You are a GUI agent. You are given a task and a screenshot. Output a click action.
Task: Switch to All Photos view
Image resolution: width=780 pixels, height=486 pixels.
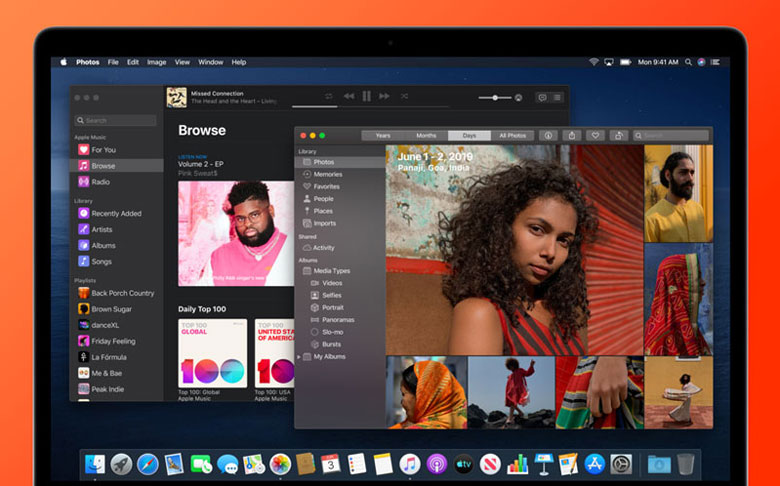click(x=512, y=135)
